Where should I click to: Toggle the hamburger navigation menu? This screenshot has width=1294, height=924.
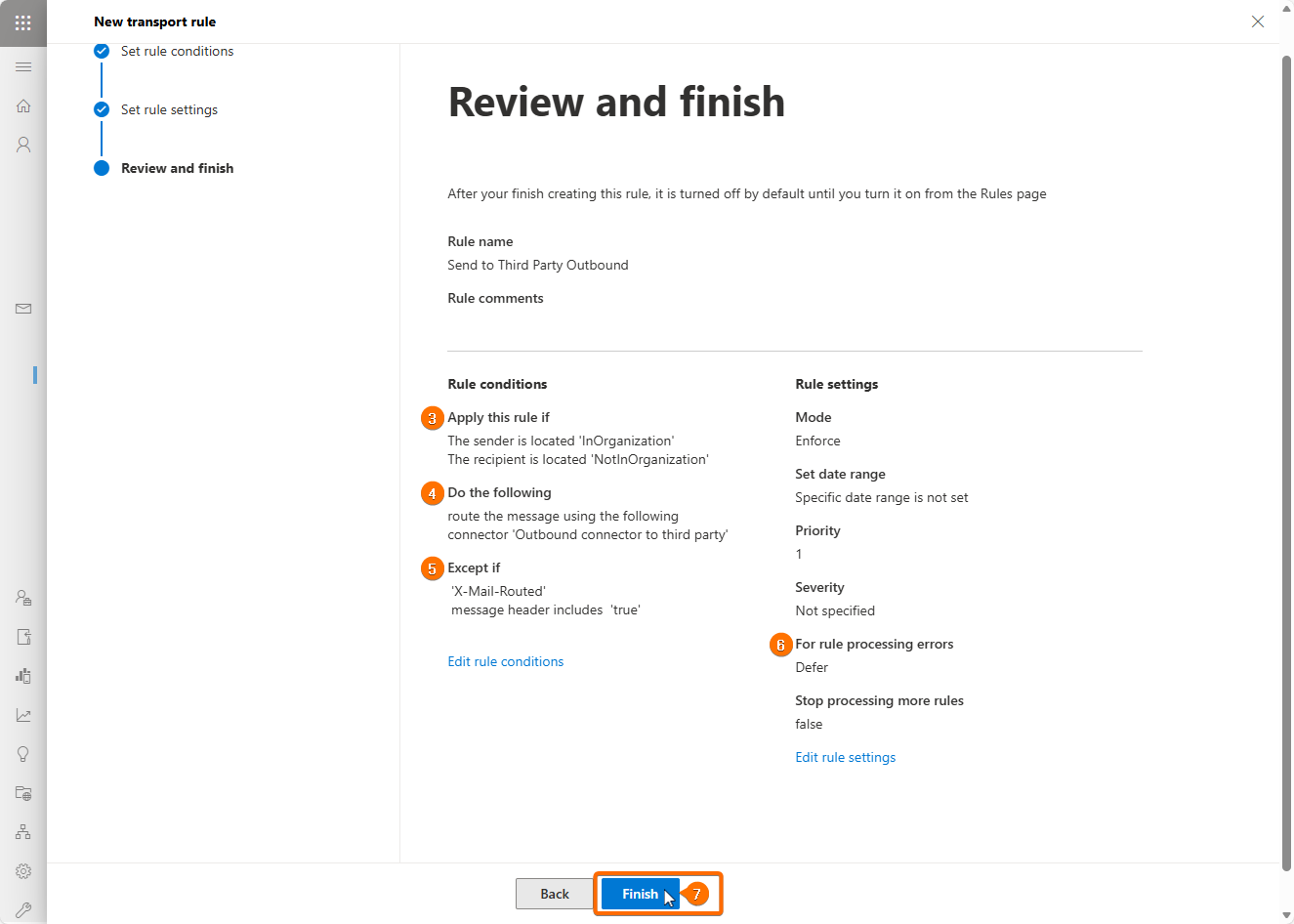[23, 66]
